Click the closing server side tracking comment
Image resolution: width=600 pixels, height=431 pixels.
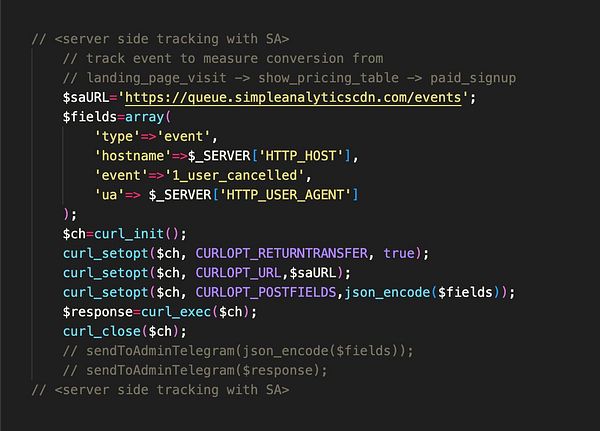pos(160,390)
